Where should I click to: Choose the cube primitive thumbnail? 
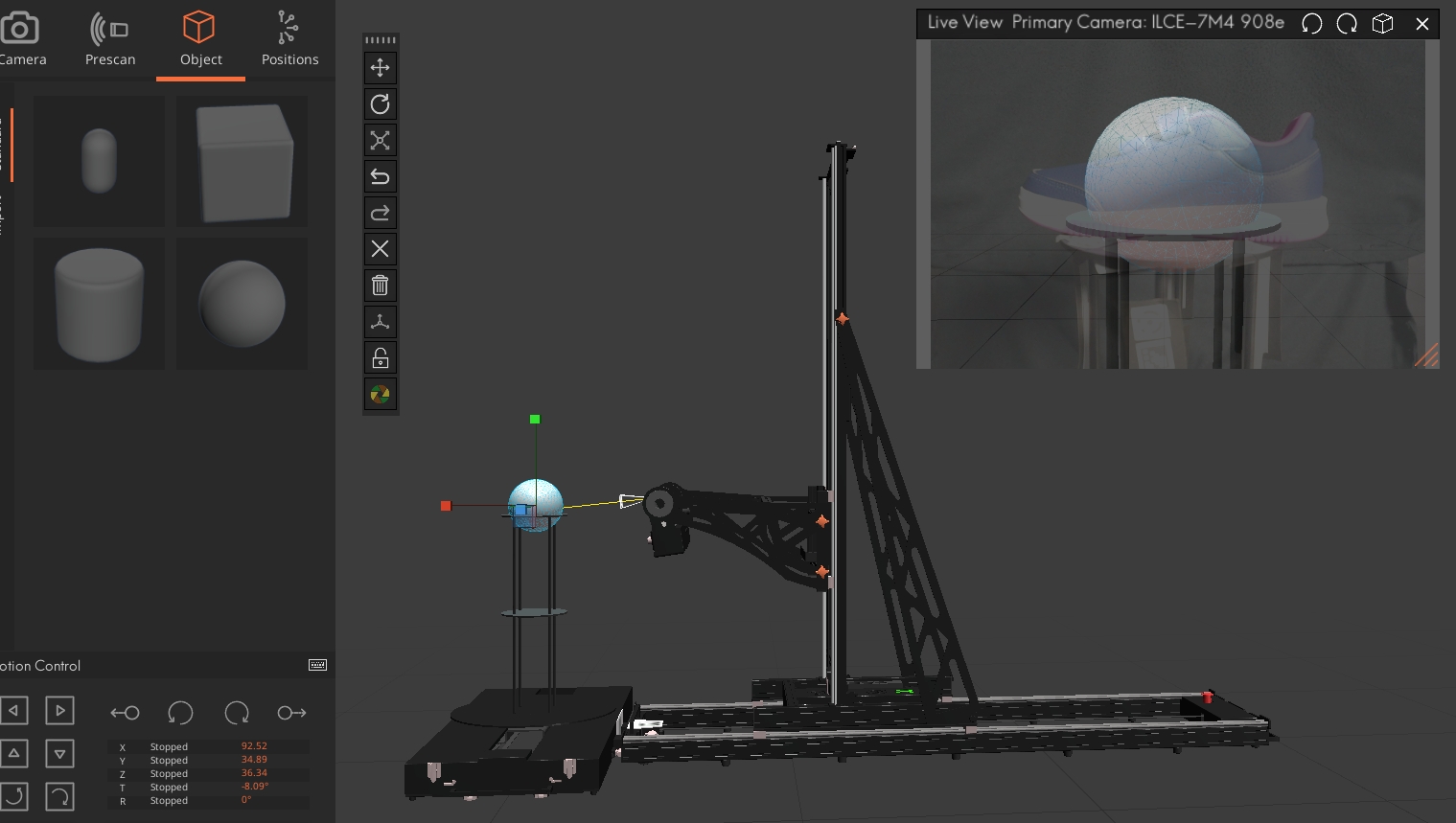(242, 162)
